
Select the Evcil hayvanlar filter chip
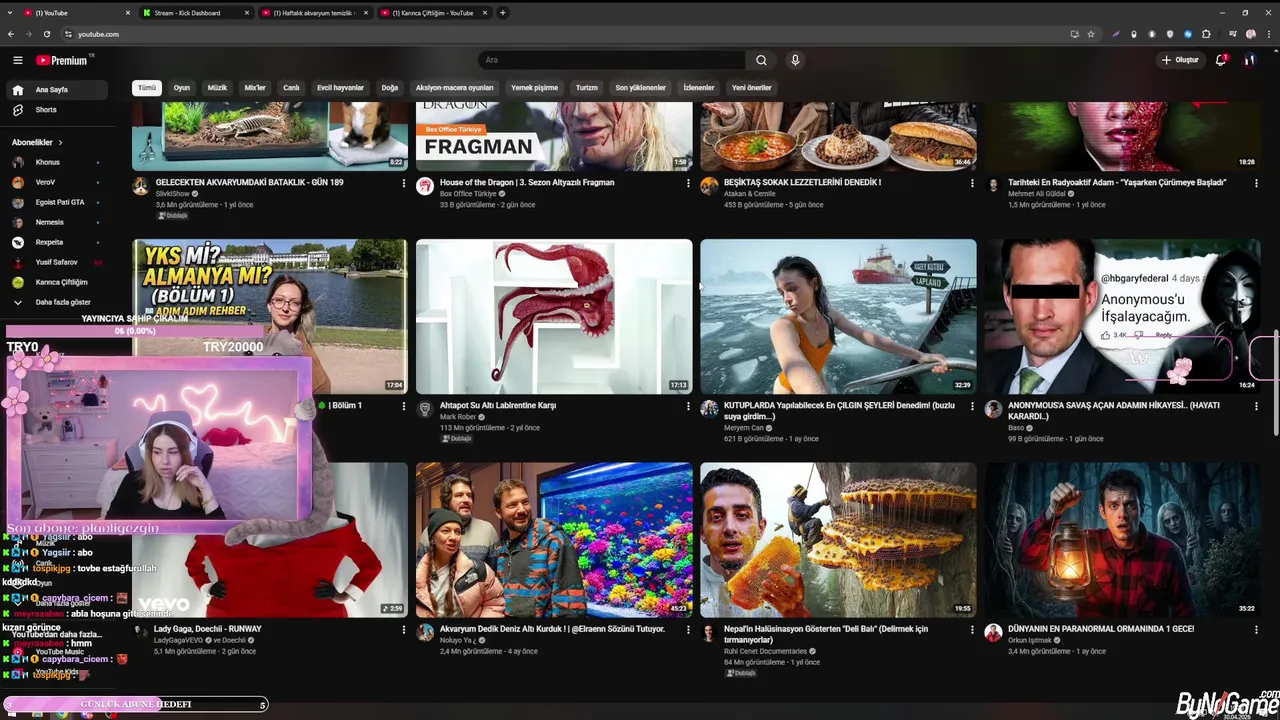340,88
